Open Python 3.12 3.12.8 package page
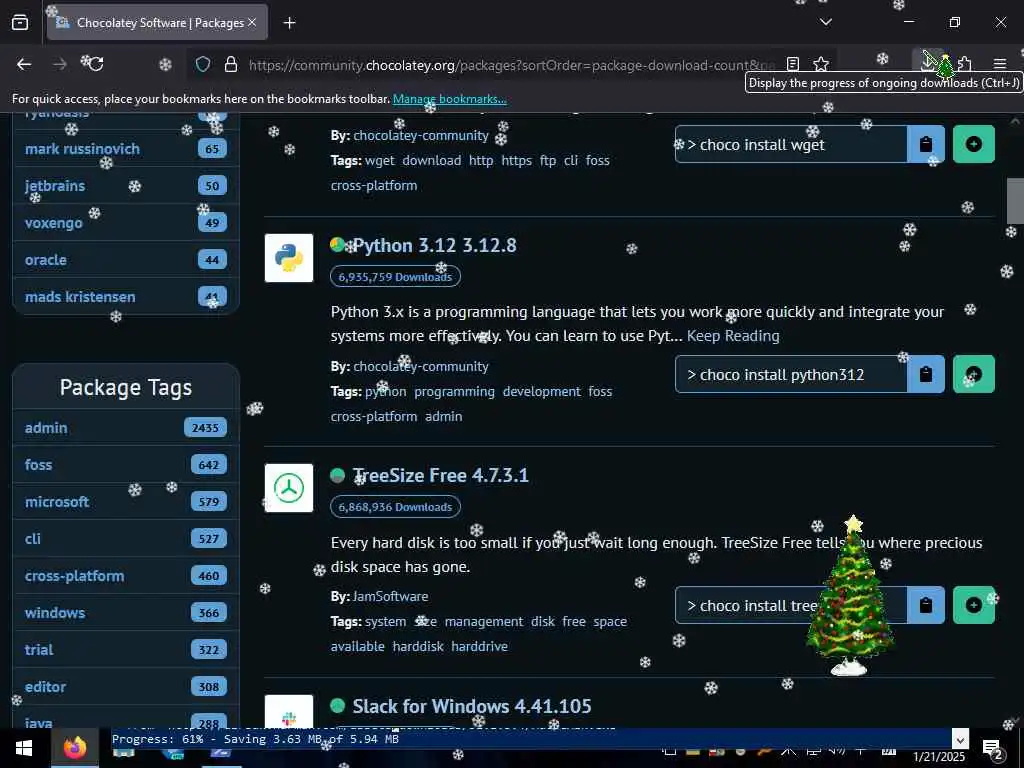The width and height of the screenshot is (1024, 768). click(434, 246)
